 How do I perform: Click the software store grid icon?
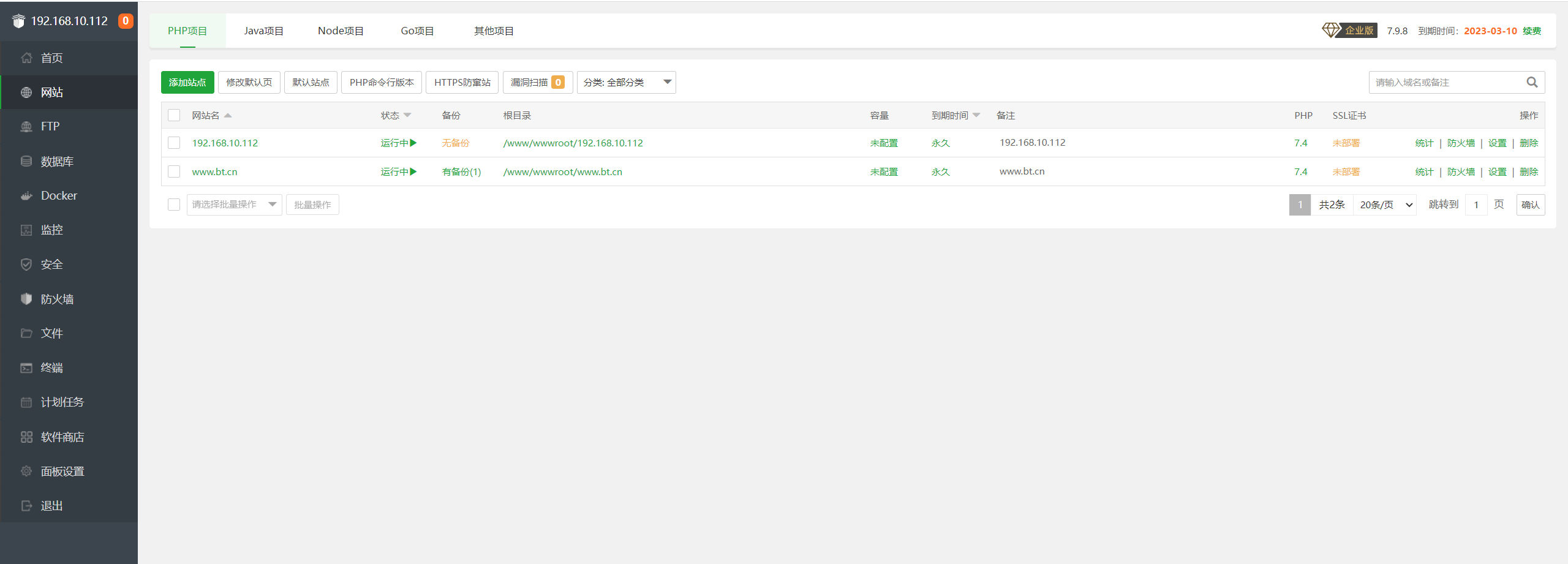pyautogui.click(x=26, y=437)
